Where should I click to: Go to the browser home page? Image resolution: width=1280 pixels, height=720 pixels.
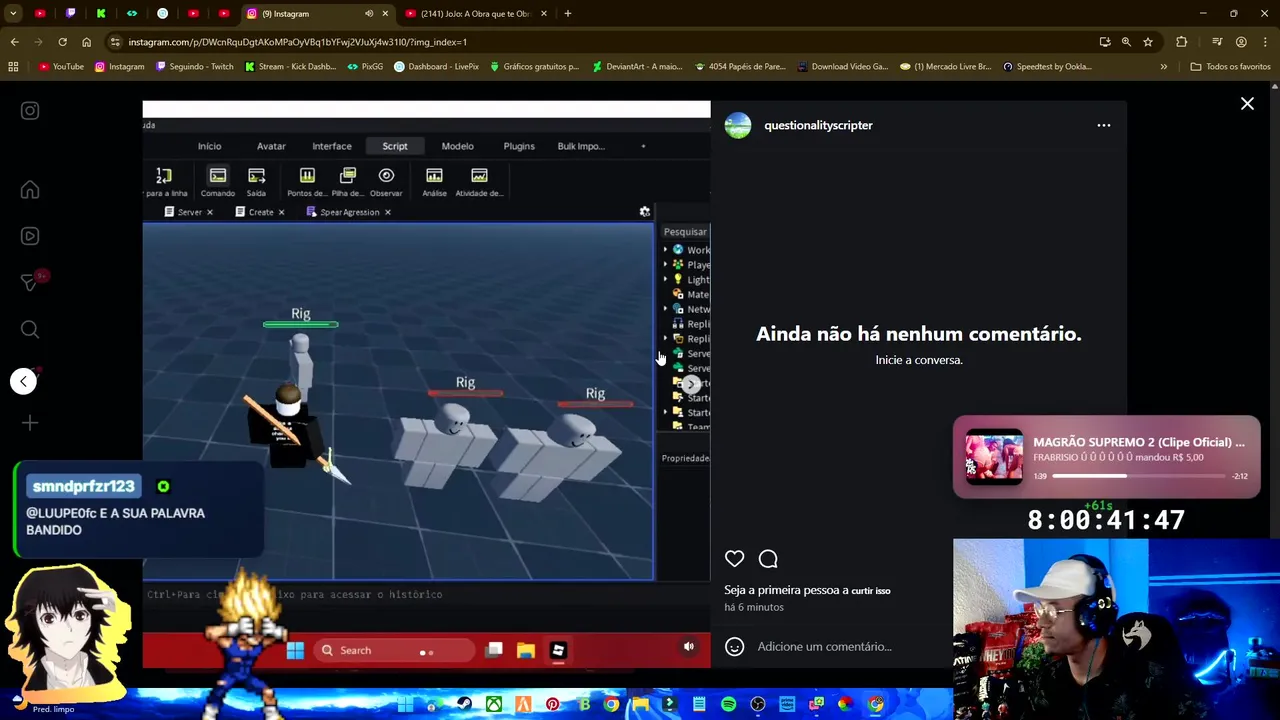pos(86,42)
